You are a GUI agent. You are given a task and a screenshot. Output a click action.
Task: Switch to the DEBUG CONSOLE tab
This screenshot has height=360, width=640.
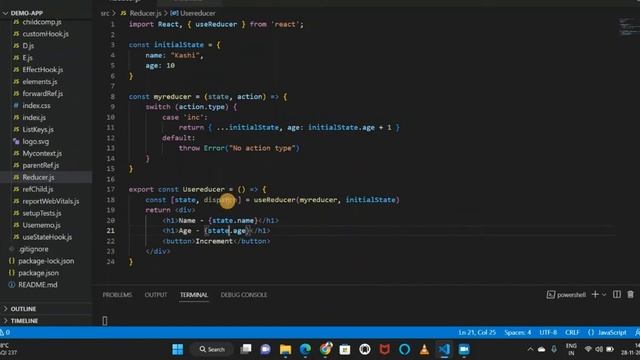click(x=244, y=295)
